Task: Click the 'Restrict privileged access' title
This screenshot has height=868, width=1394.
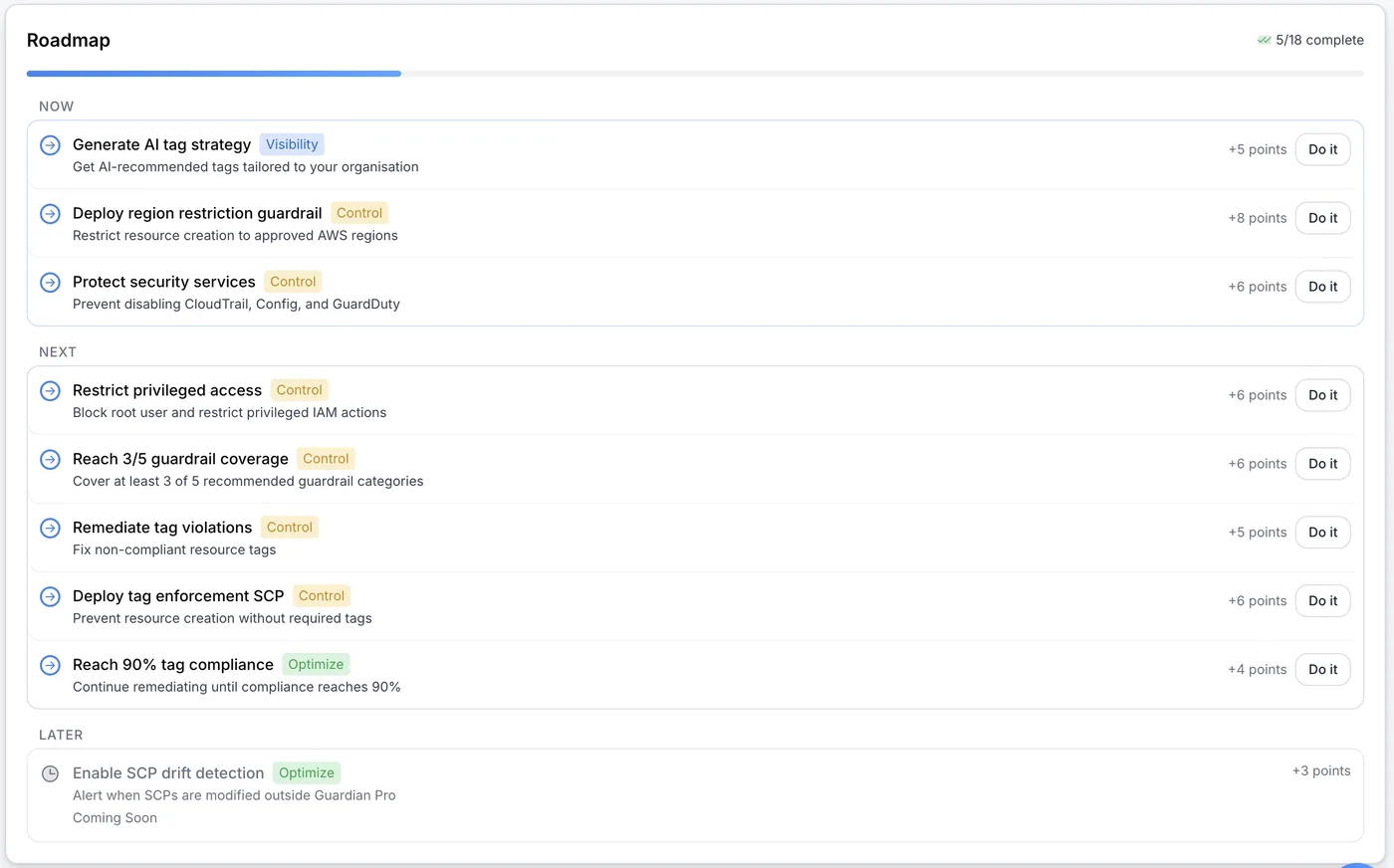Action: click(x=167, y=391)
